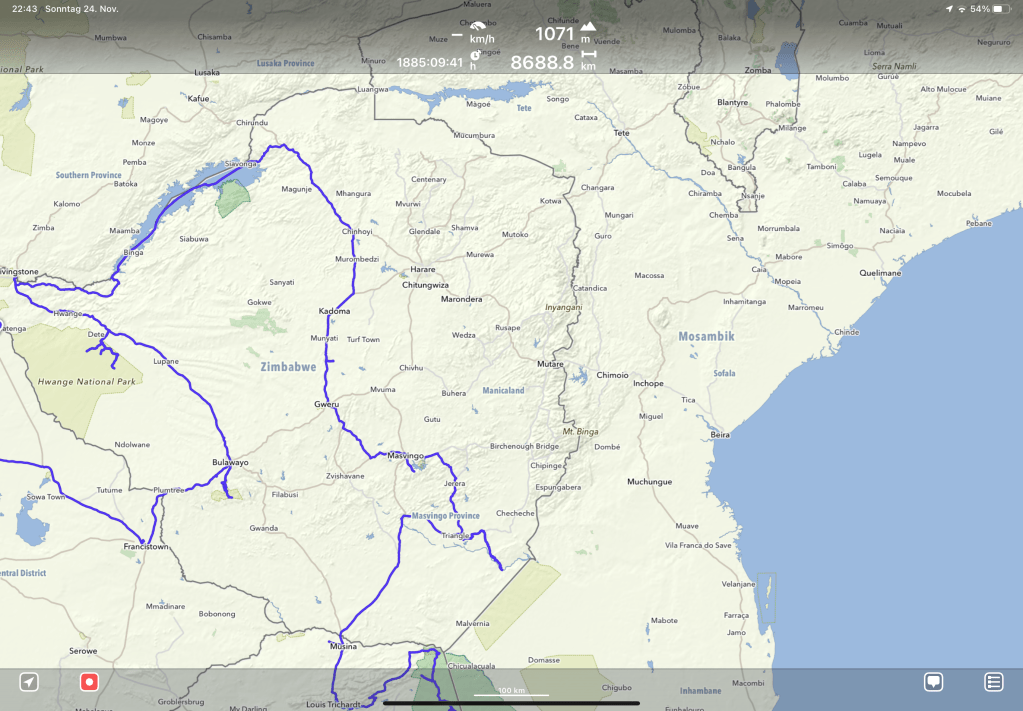Select Harare city label on map
The height and width of the screenshot is (711, 1023).
point(422,269)
